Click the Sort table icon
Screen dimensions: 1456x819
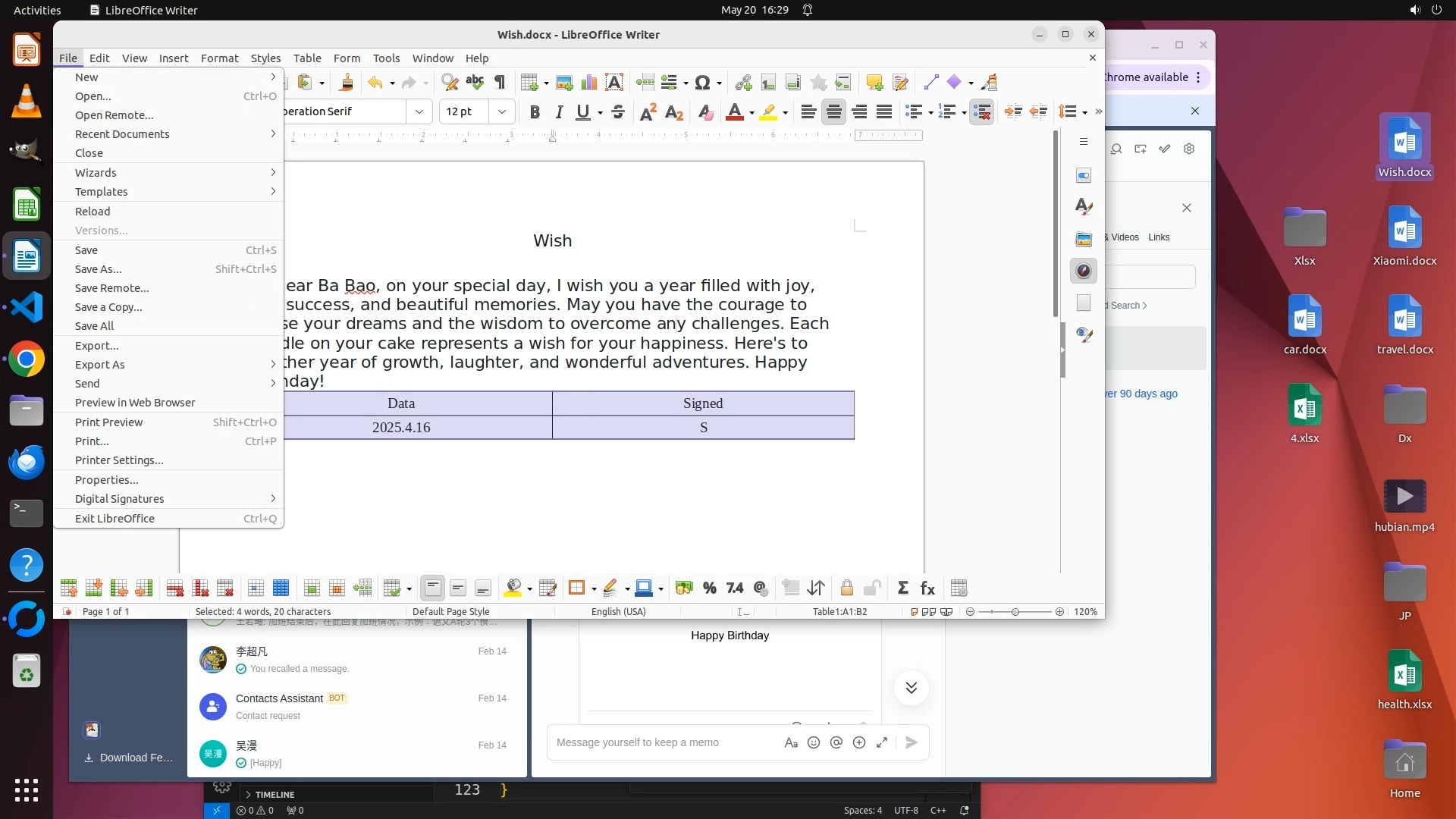click(816, 588)
